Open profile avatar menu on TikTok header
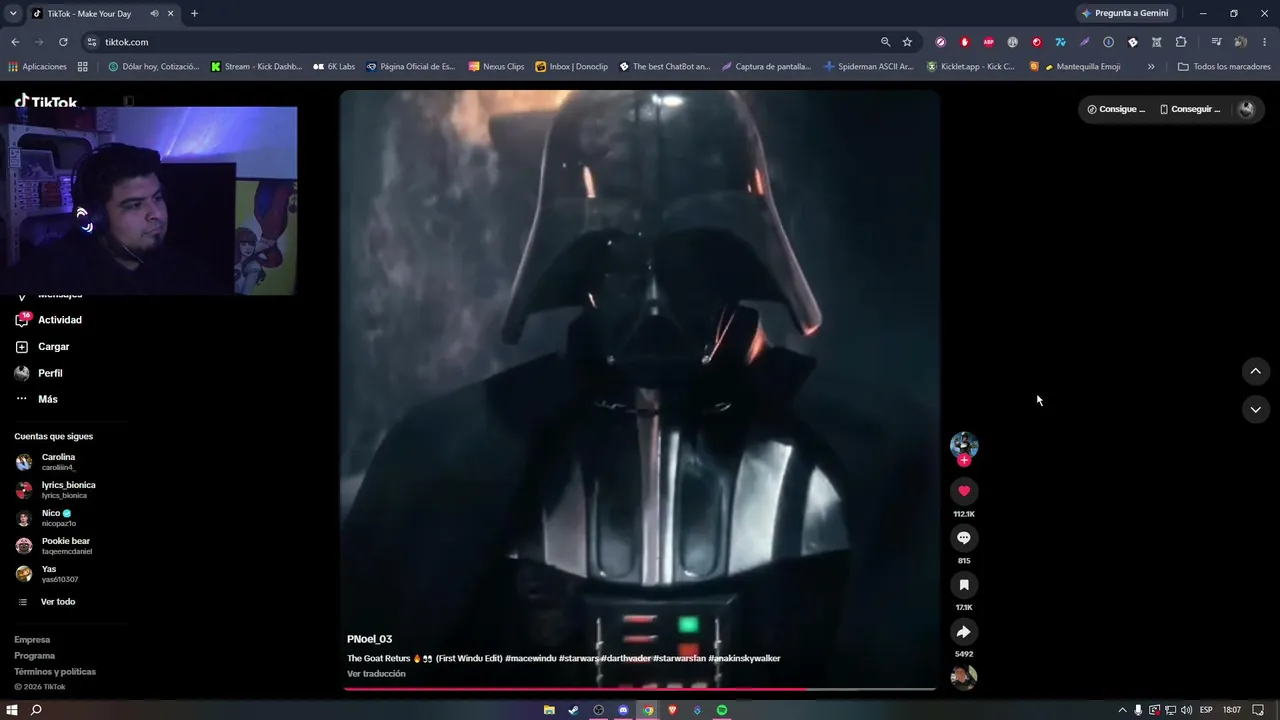Image resolution: width=1280 pixels, height=720 pixels. (1246, 109)
